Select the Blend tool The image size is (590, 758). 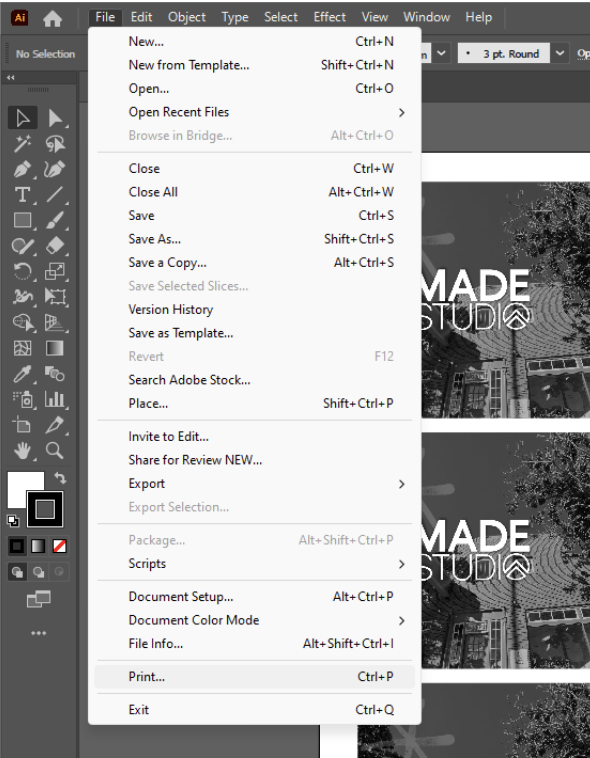55,374
